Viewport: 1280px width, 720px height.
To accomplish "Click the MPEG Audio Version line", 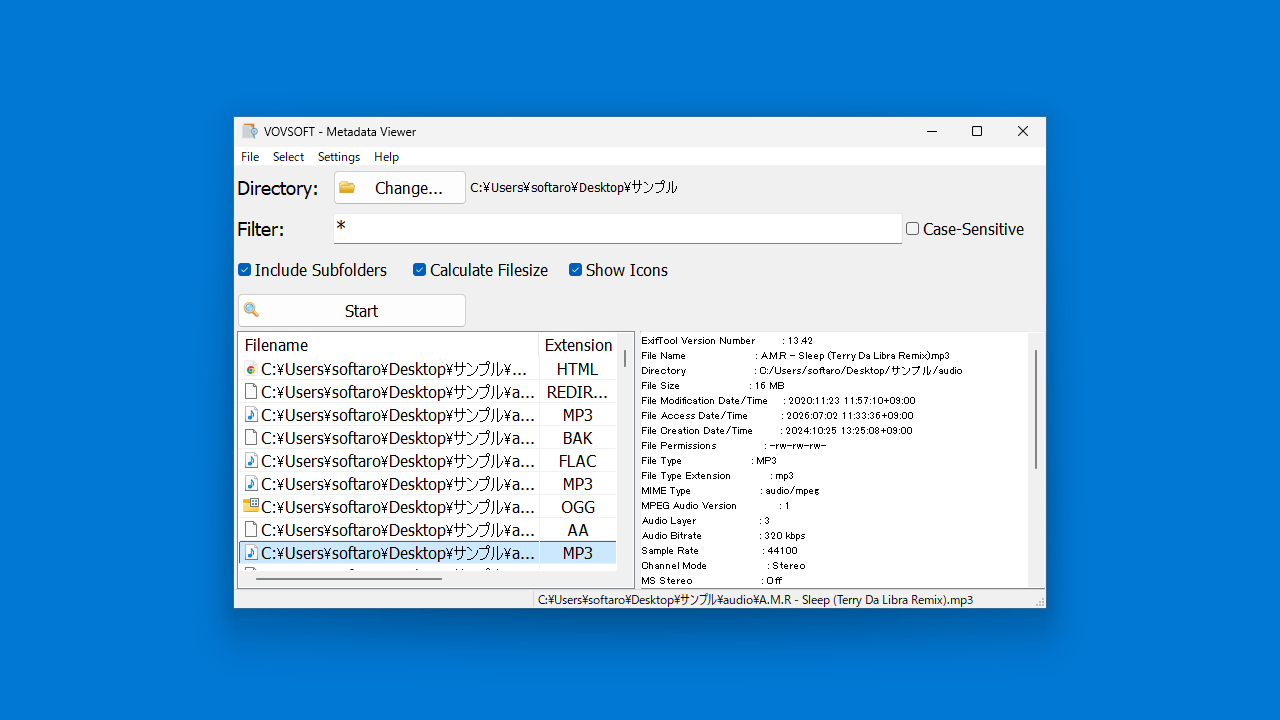I will 715,506.
